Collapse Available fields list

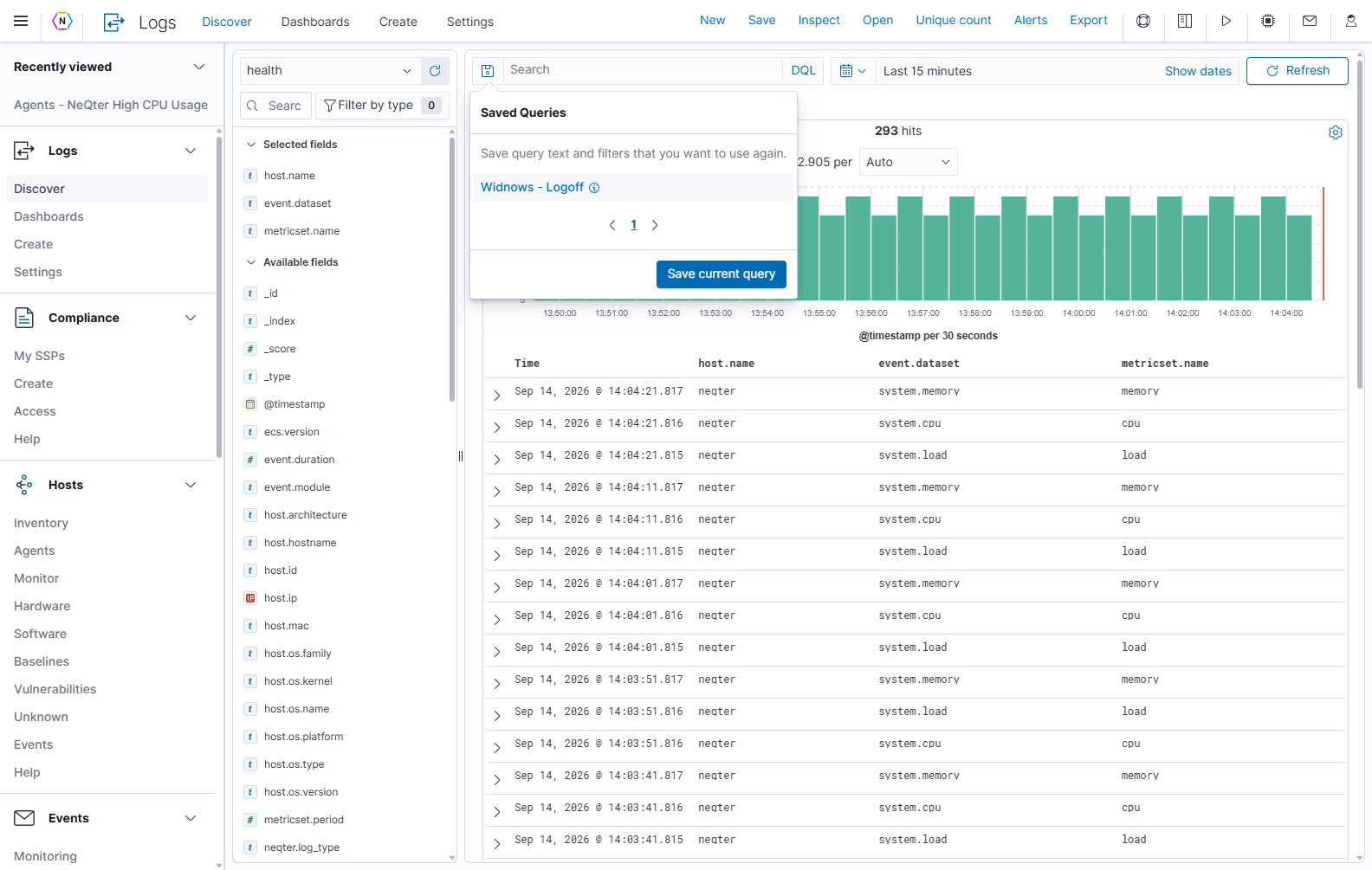pyautogui.click(x=251, y=262)
